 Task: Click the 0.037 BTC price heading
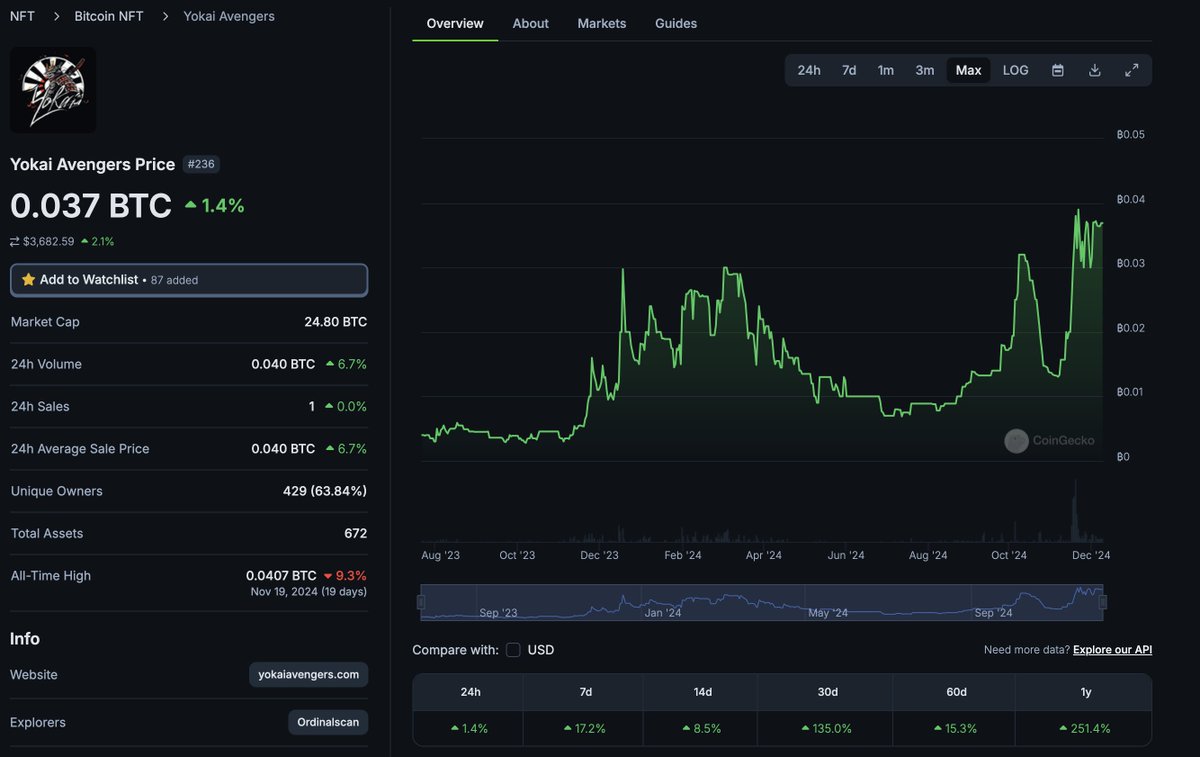click(91, 206)
